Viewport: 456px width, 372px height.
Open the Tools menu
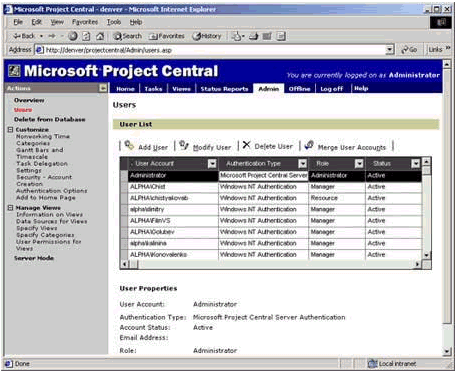click(114, 22)
